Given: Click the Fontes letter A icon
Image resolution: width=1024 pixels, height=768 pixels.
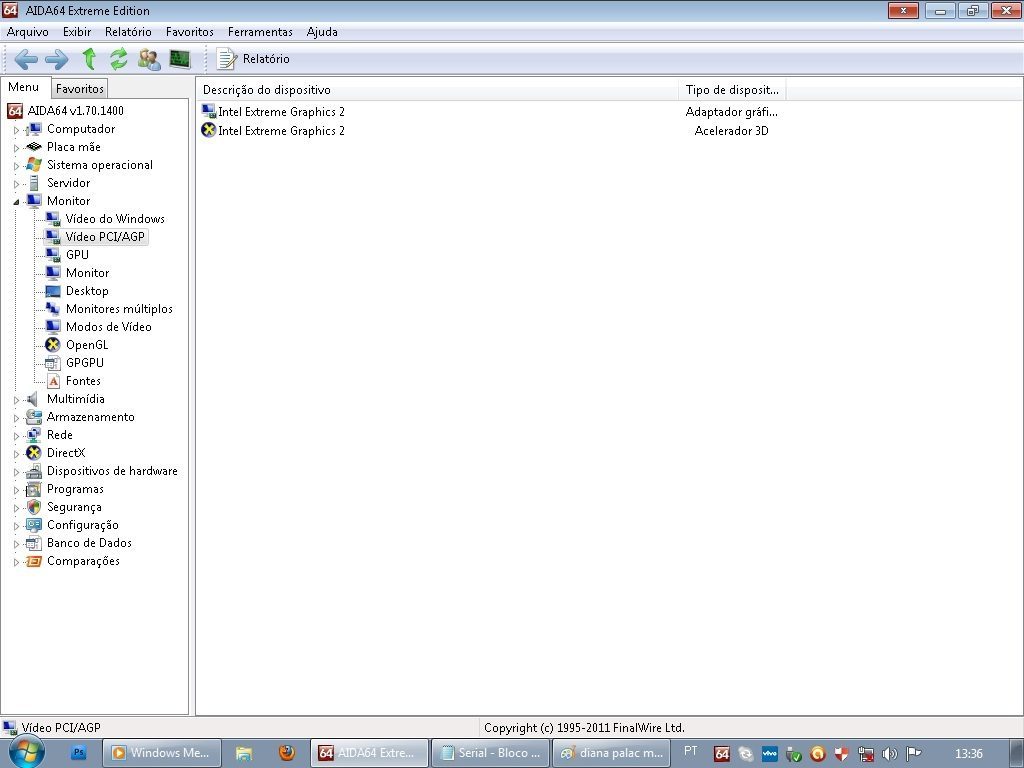Looking at the screenshot, I should pos(54,381).
